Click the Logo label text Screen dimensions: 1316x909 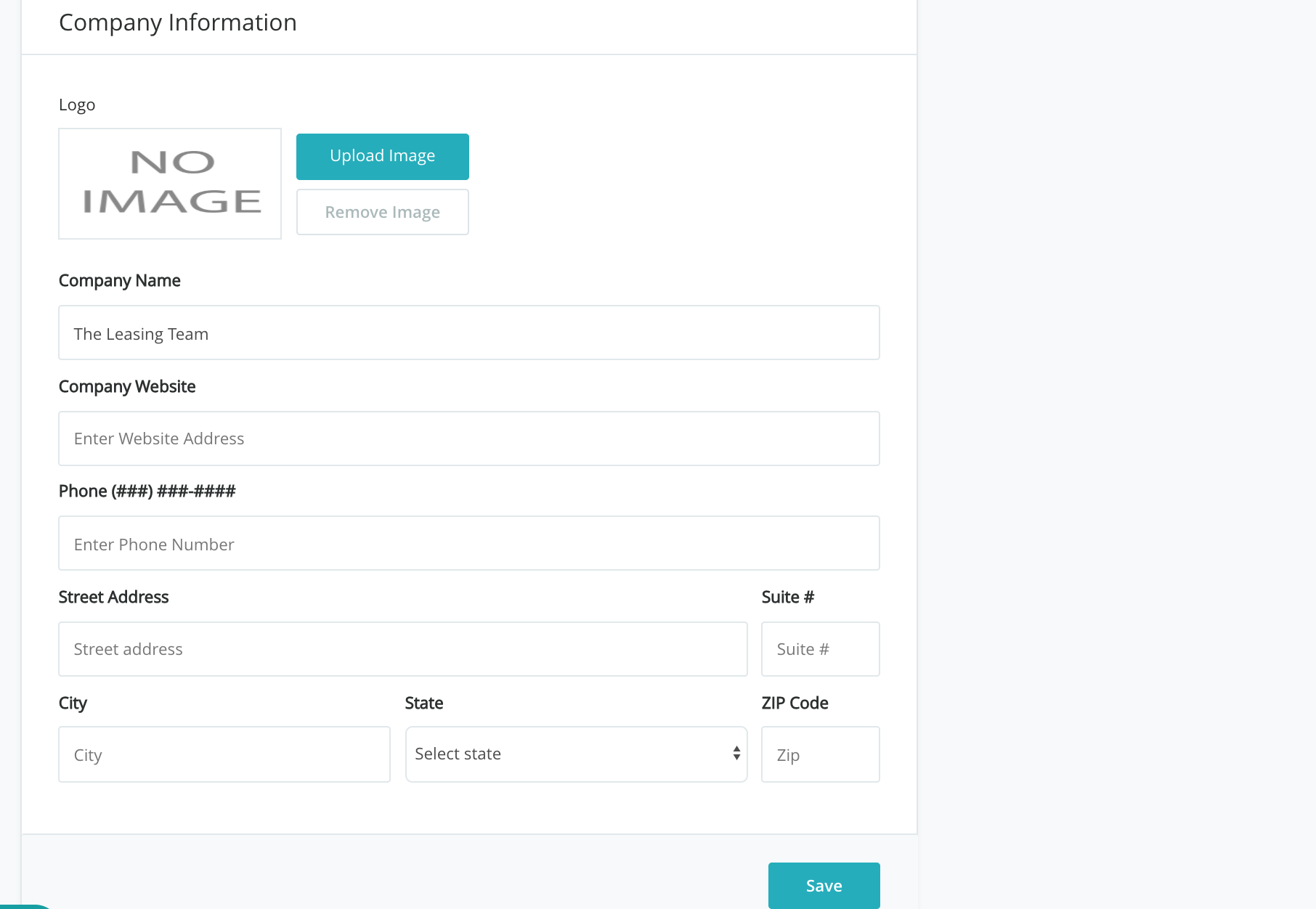77,105
